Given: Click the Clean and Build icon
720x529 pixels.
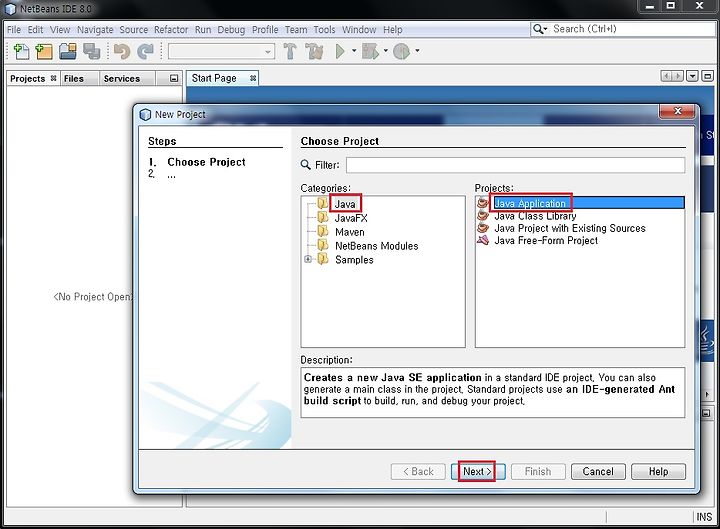Looking at the screenshot, I should (x=315, y=51).
